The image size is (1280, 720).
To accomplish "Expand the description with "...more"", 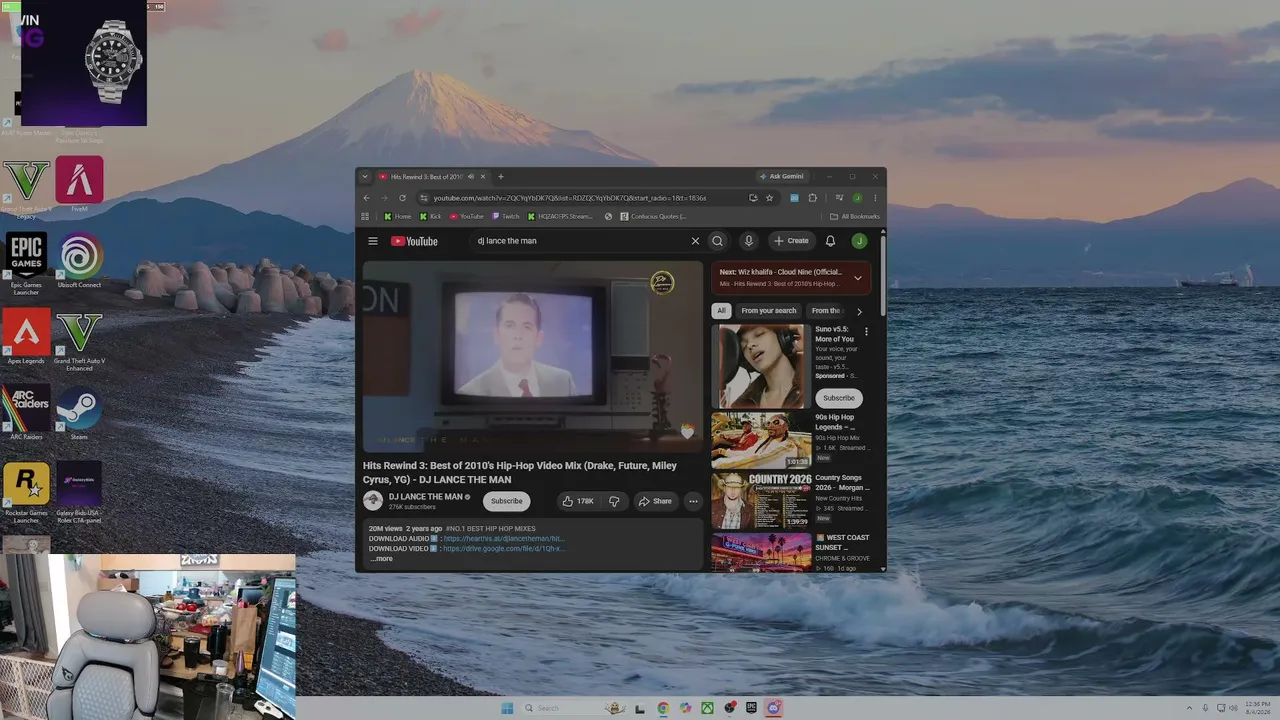I will [382, 559].
